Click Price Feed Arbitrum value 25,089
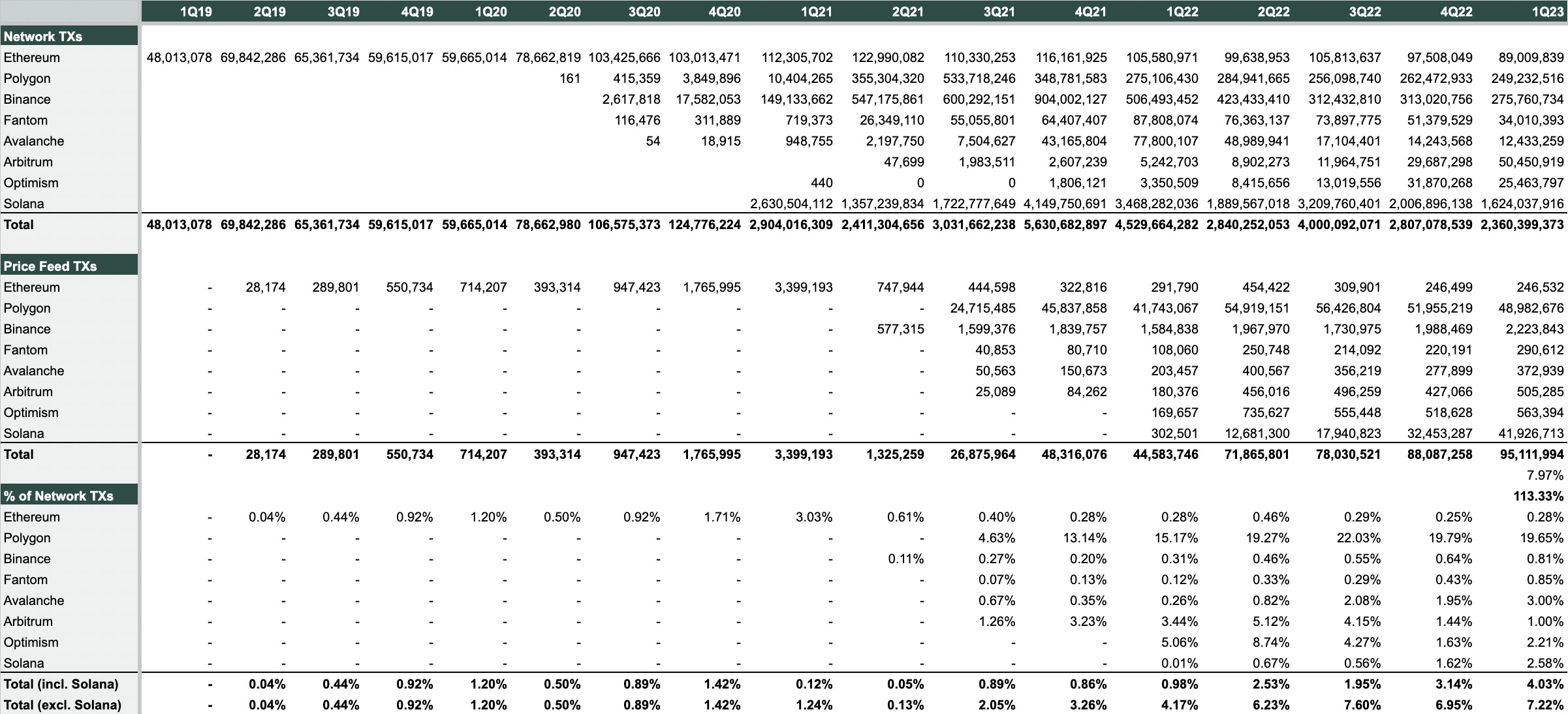Image resolution: width=1568 pixels, height=714 pixels. point(996,392)
